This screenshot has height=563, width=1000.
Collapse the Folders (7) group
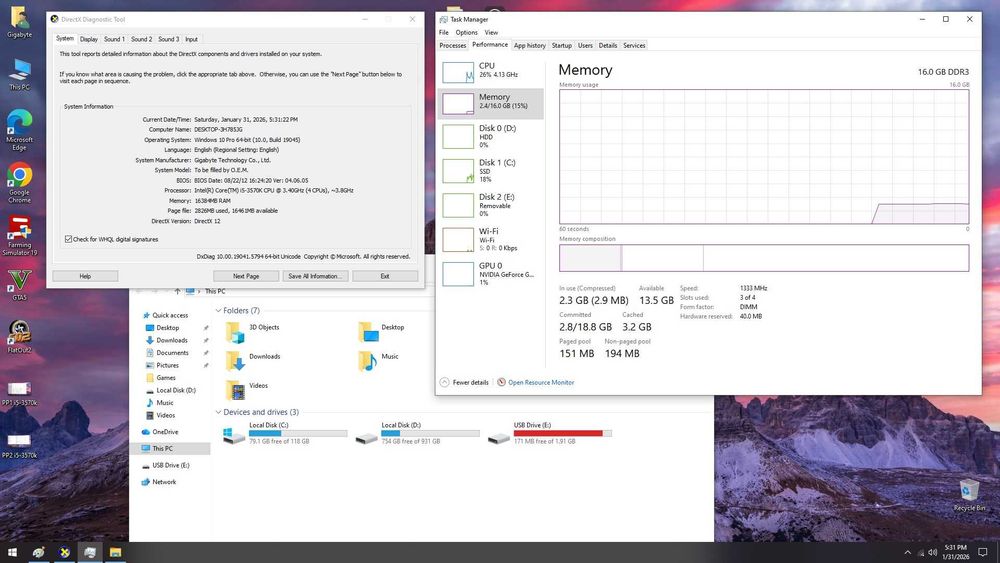218,311
